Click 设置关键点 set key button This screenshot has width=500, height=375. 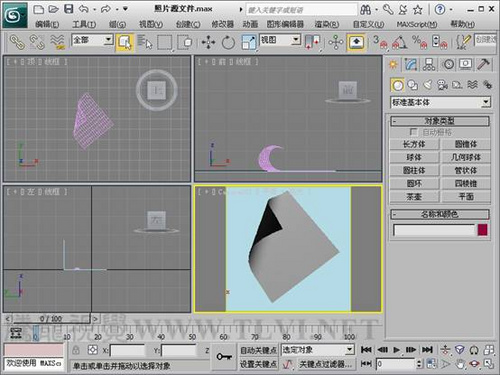click(258, 364)
